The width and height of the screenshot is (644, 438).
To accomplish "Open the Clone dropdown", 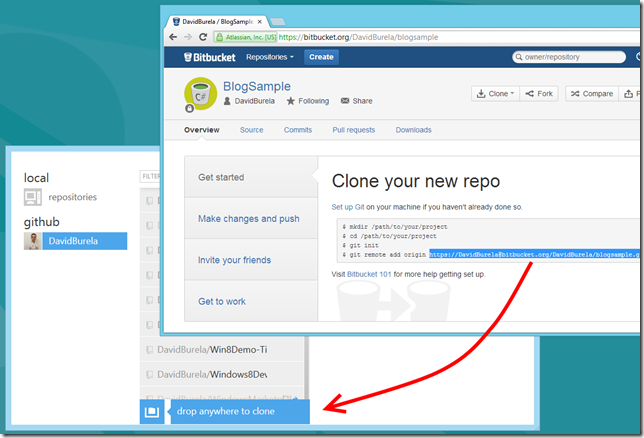I will pyautogui.click(x=495, y=94).
